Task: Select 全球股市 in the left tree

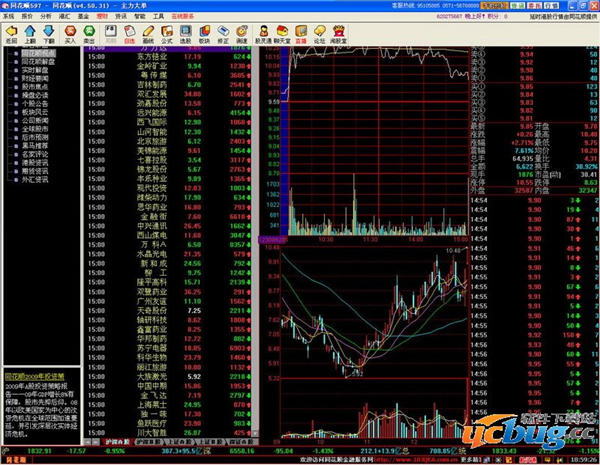Action: pos(35,130)
